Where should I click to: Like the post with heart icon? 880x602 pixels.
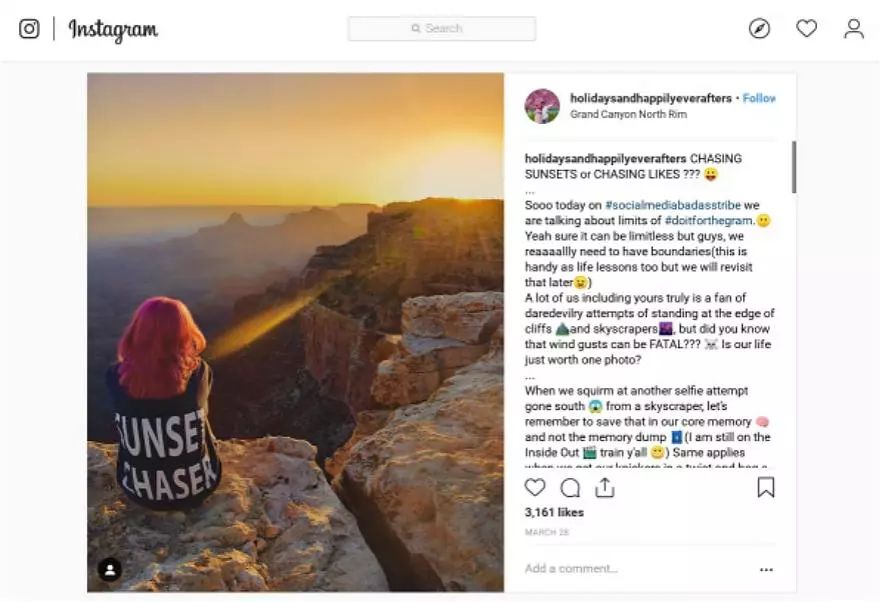point(535,487)
